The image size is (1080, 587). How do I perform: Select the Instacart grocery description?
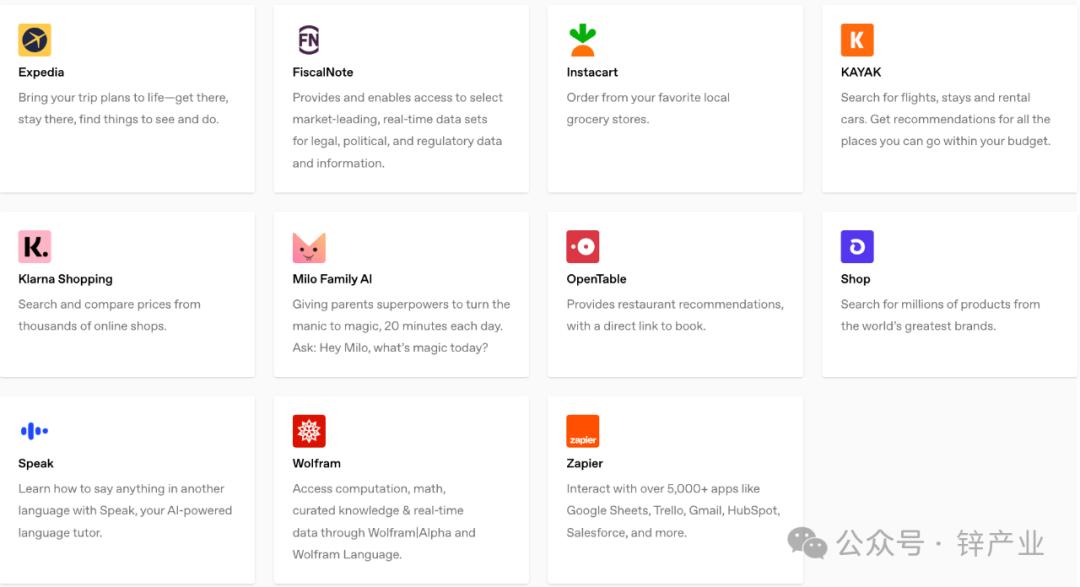[x=648, y=108]
